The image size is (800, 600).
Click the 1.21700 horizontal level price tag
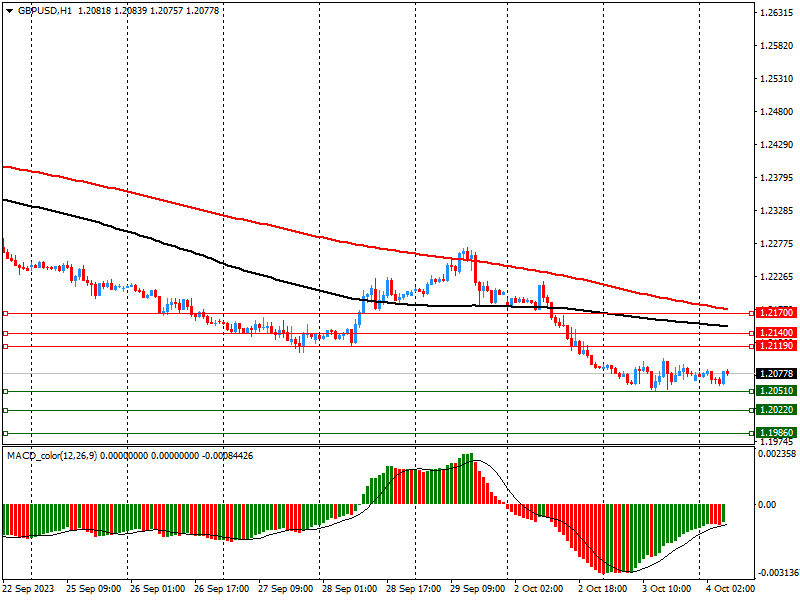click(x=776, y=313)
